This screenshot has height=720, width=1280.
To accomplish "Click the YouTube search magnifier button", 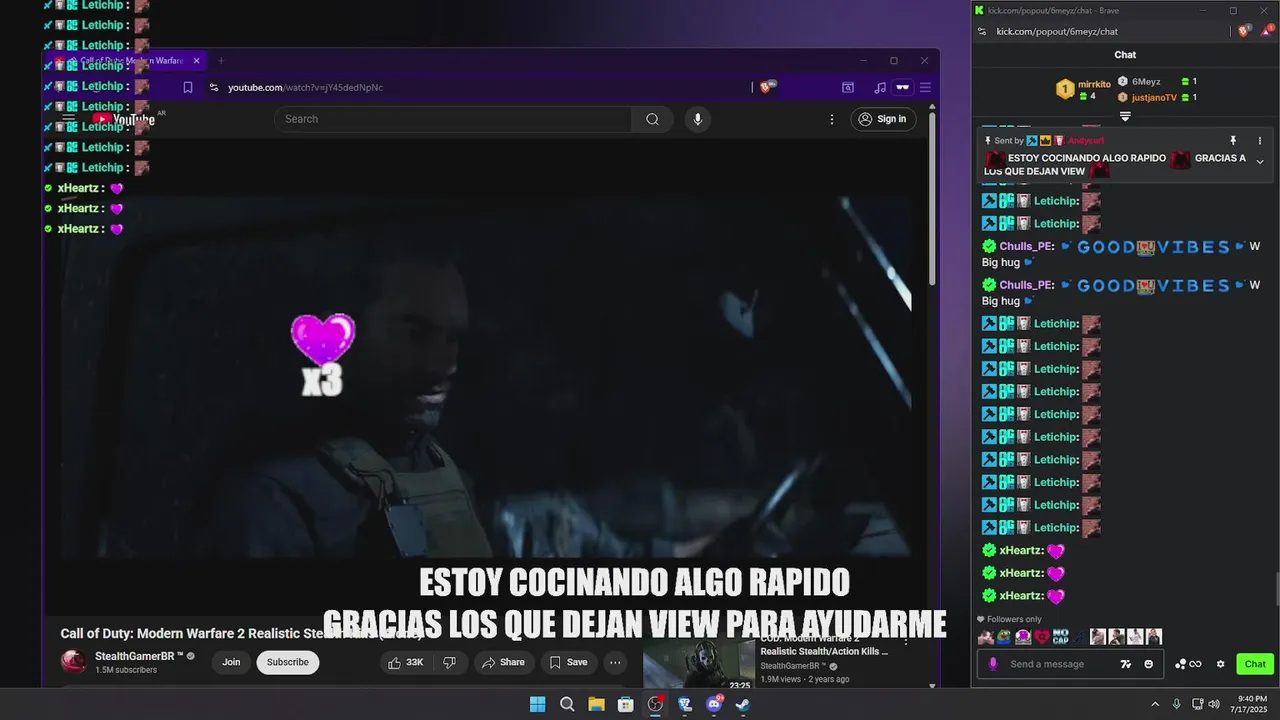I will click(x=652, y=119).
